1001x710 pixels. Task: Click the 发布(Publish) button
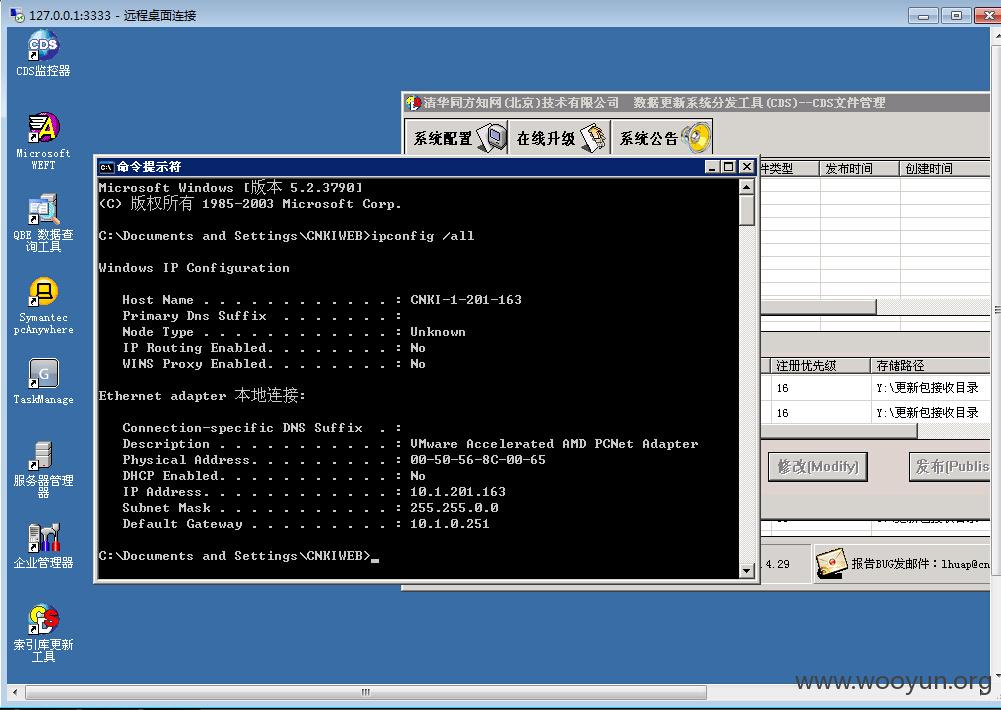tap(950, 467)
